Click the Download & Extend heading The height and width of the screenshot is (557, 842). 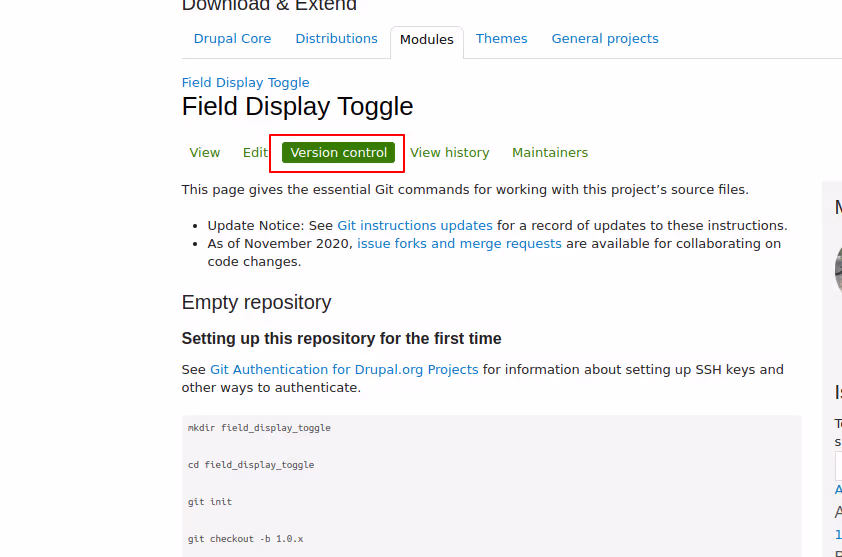[269, 5]
